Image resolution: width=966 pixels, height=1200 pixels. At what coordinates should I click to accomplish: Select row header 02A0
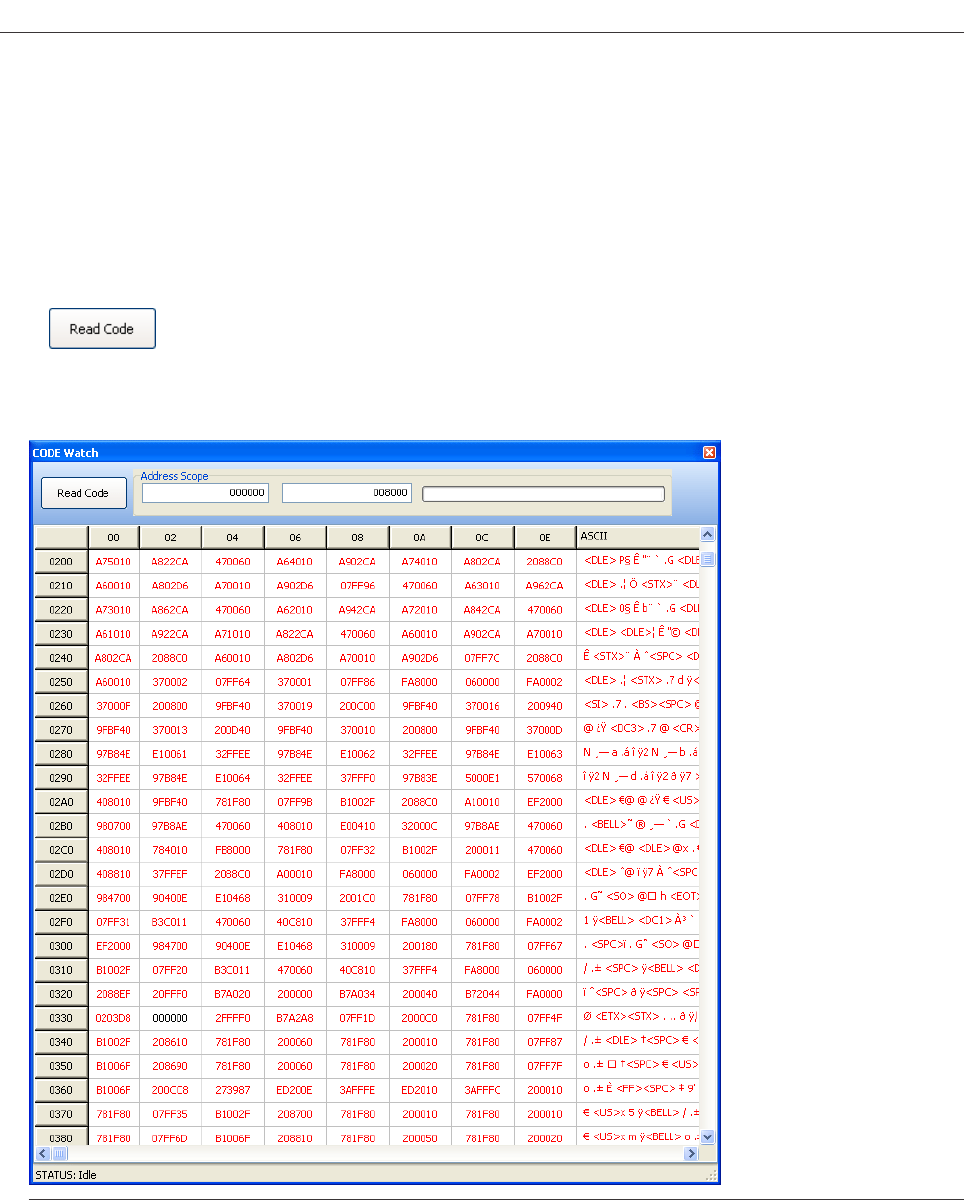[61, 802]
